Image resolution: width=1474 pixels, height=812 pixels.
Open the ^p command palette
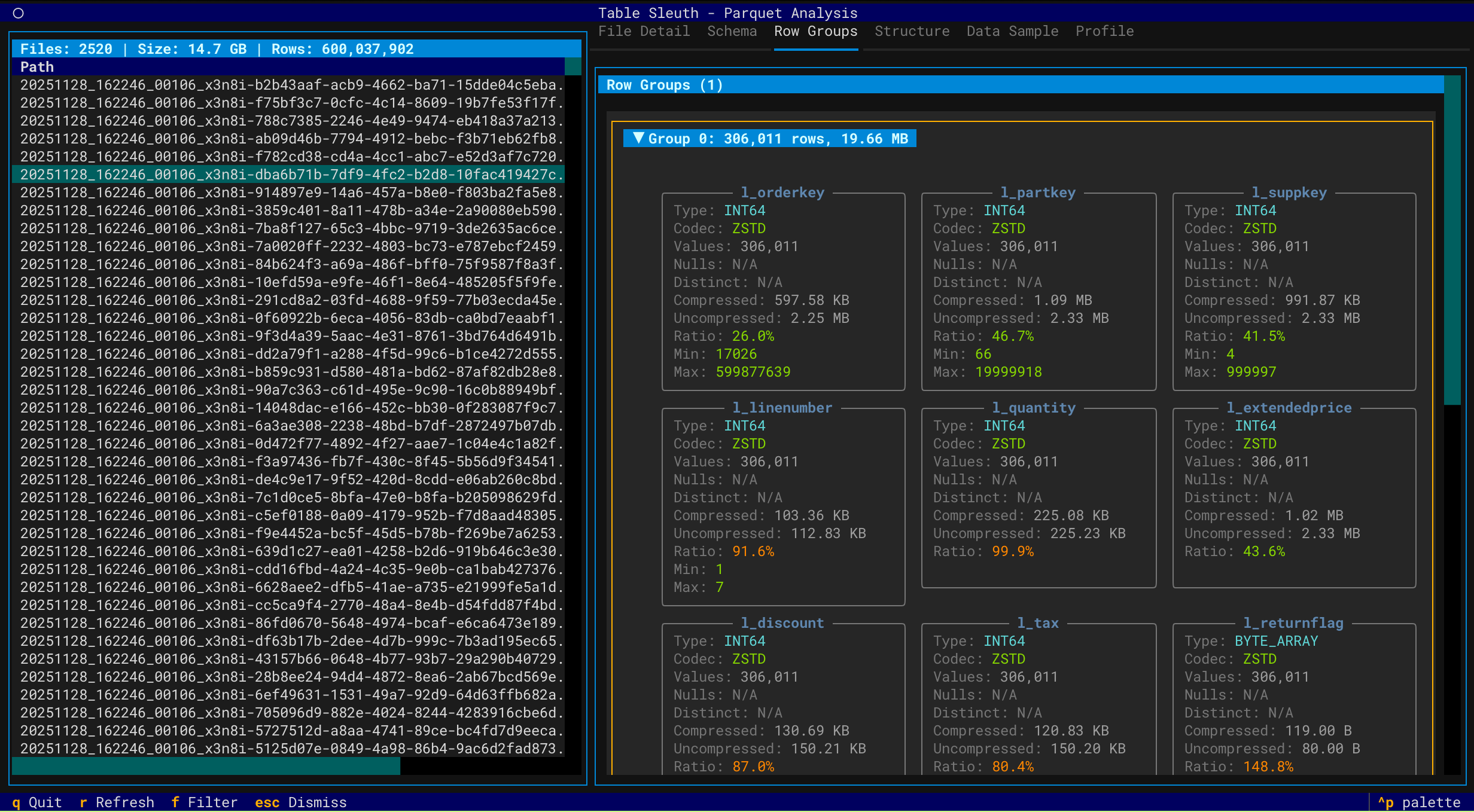click(1419, 802)
